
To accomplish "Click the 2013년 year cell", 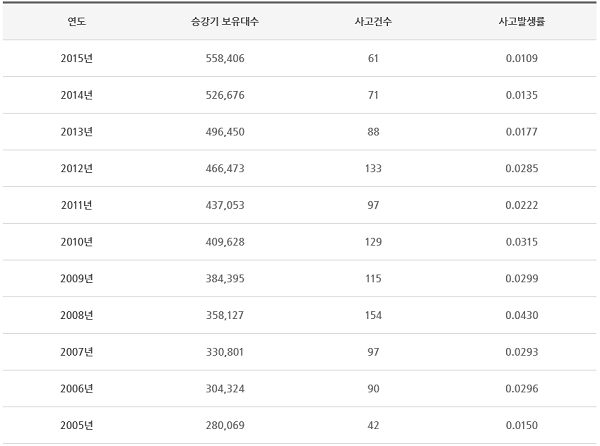I will [76, 132].
